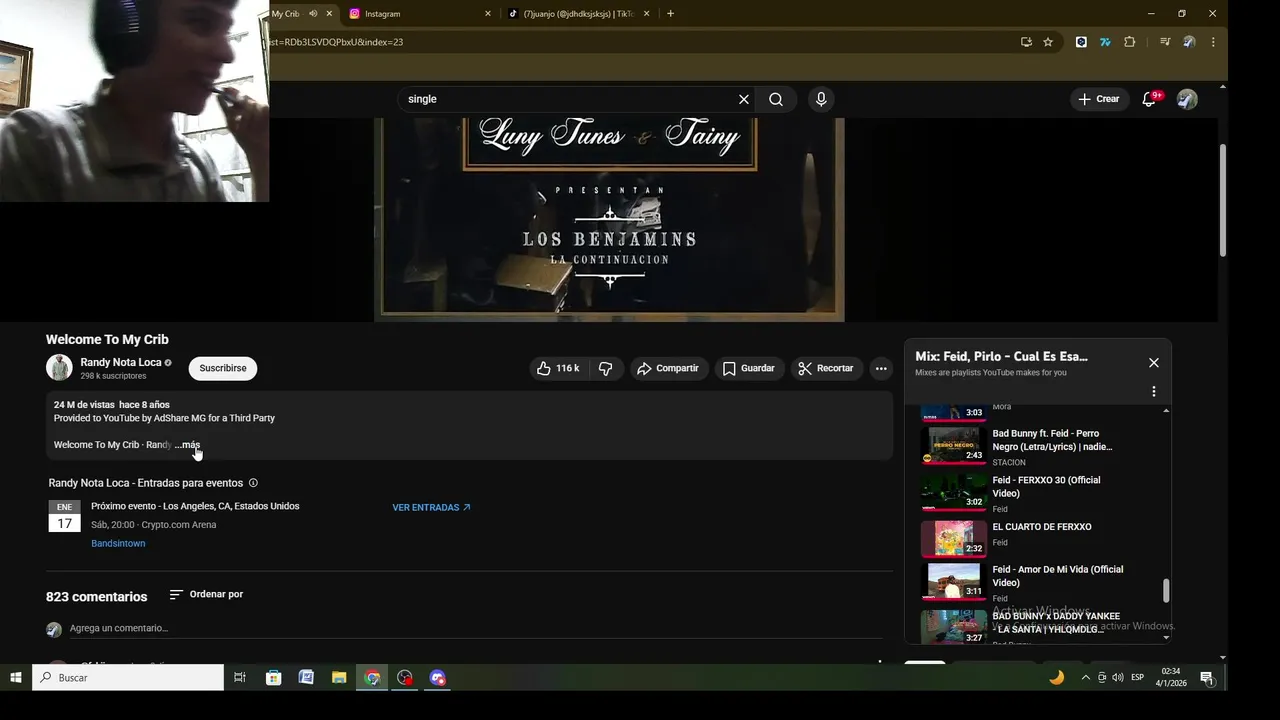
Task: Click the volume icon in system tray
Action: pos(1117,677)
